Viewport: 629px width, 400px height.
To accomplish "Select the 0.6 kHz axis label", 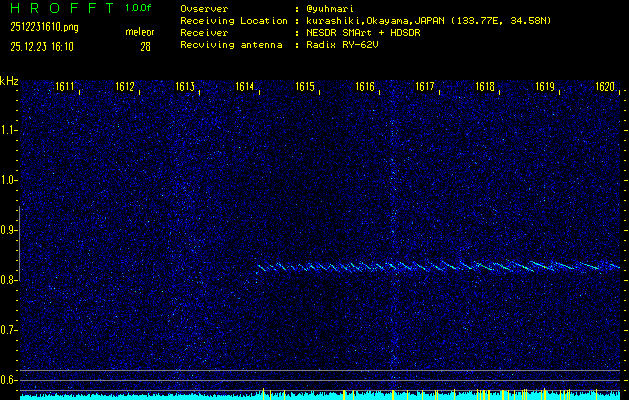I will [9, 380].
